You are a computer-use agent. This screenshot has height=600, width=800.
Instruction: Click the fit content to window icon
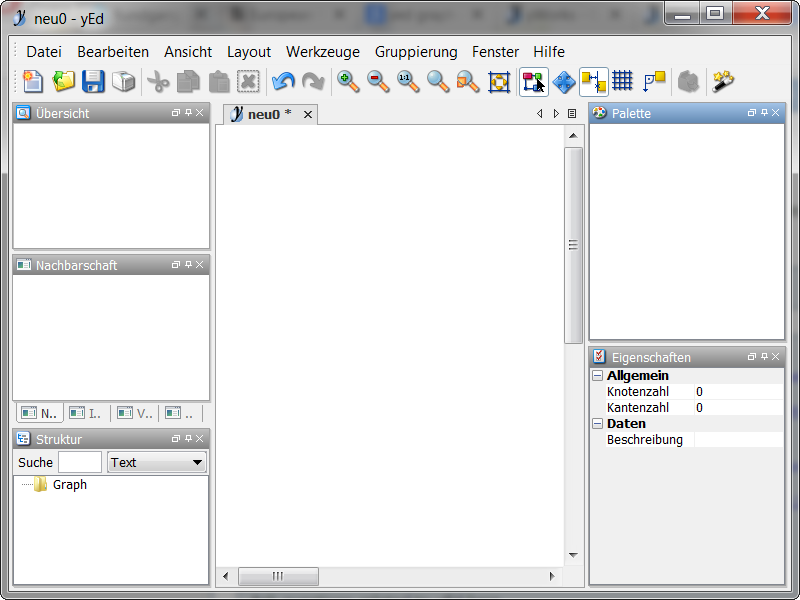tap(498, 82)
